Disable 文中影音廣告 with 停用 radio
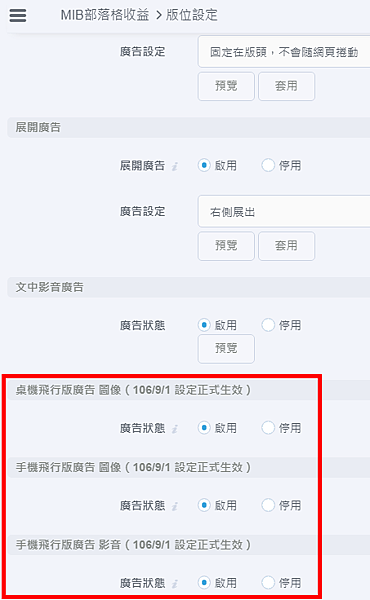This screenshot has width=370, height=600. pos(268,325)
